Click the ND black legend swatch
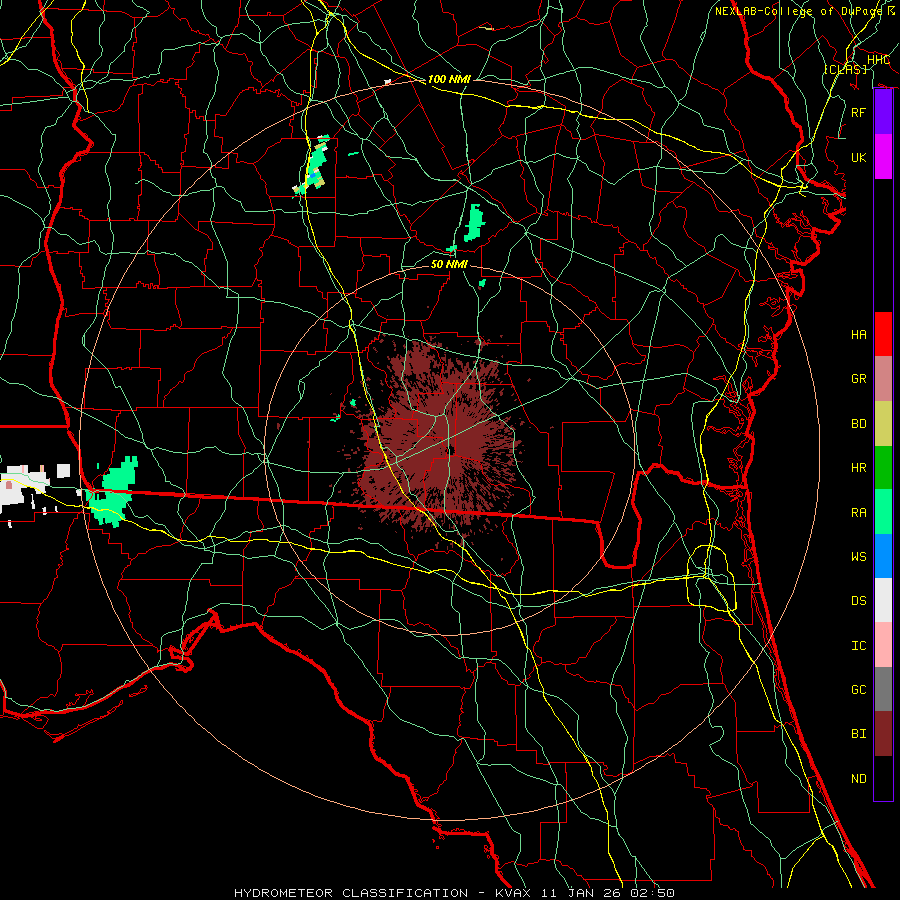Screen dimensions: 900x900 883,778
